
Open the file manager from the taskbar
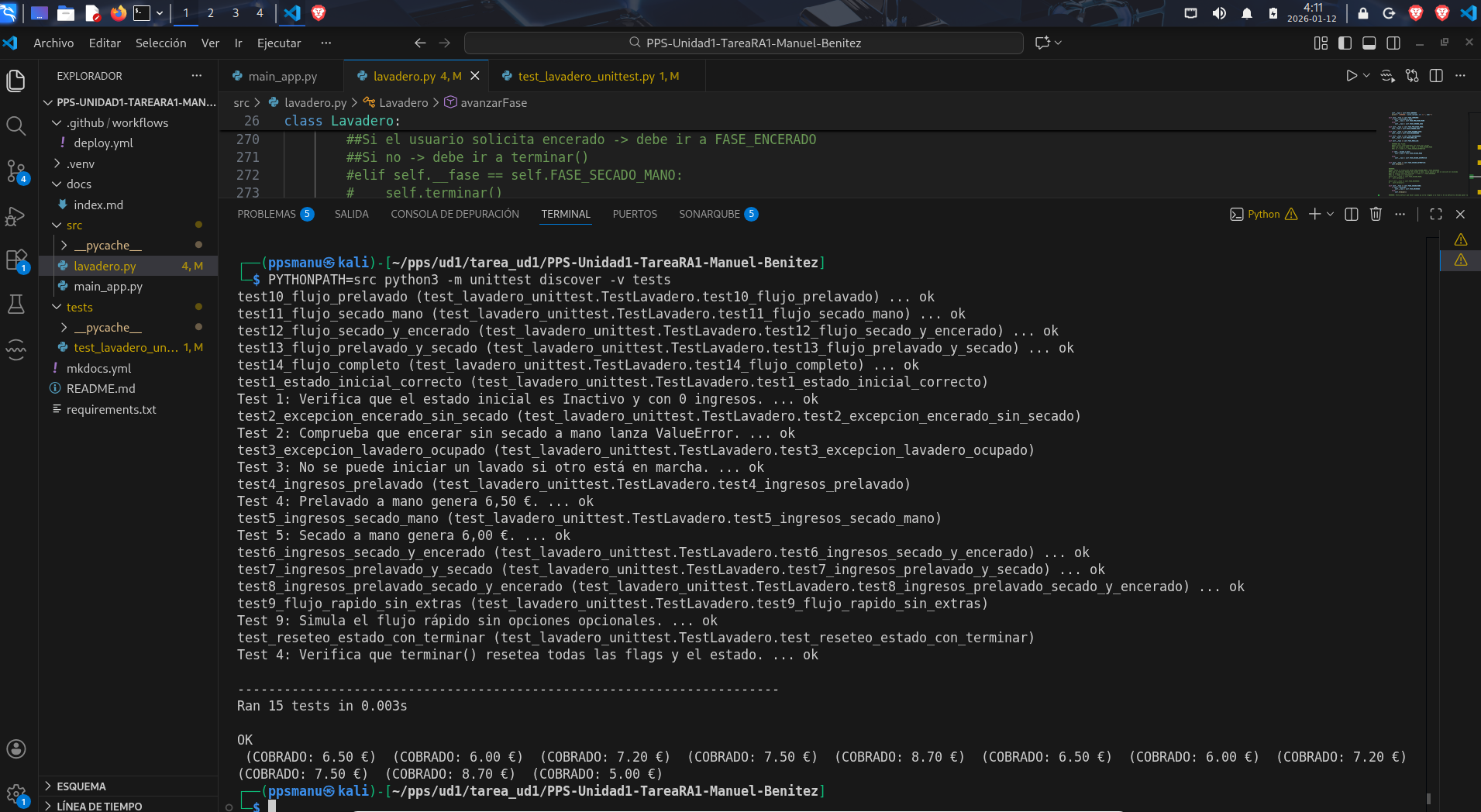click(x=66, y=13)
